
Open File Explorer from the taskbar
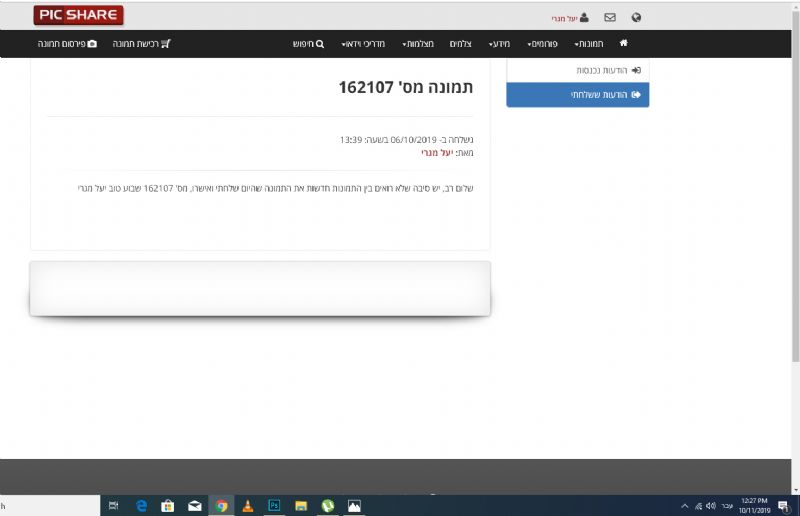(x=300, y=506)
